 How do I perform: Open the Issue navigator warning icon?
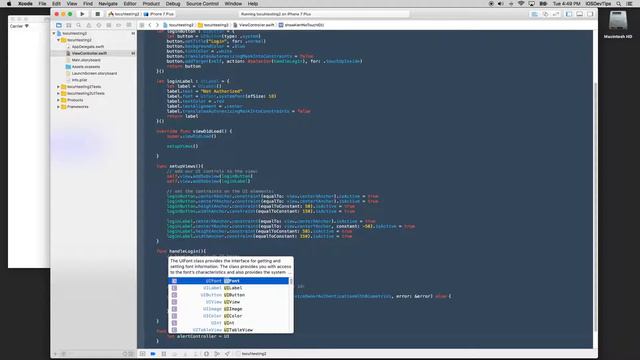89,25
